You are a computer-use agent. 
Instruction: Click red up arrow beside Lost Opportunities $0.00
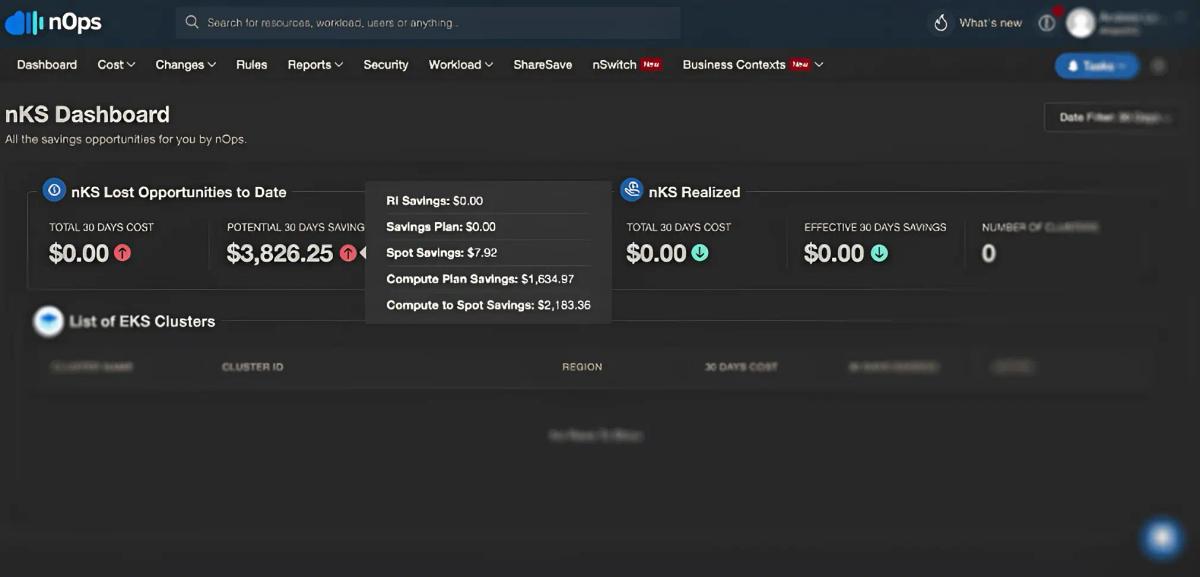click(x=122, y=254)
